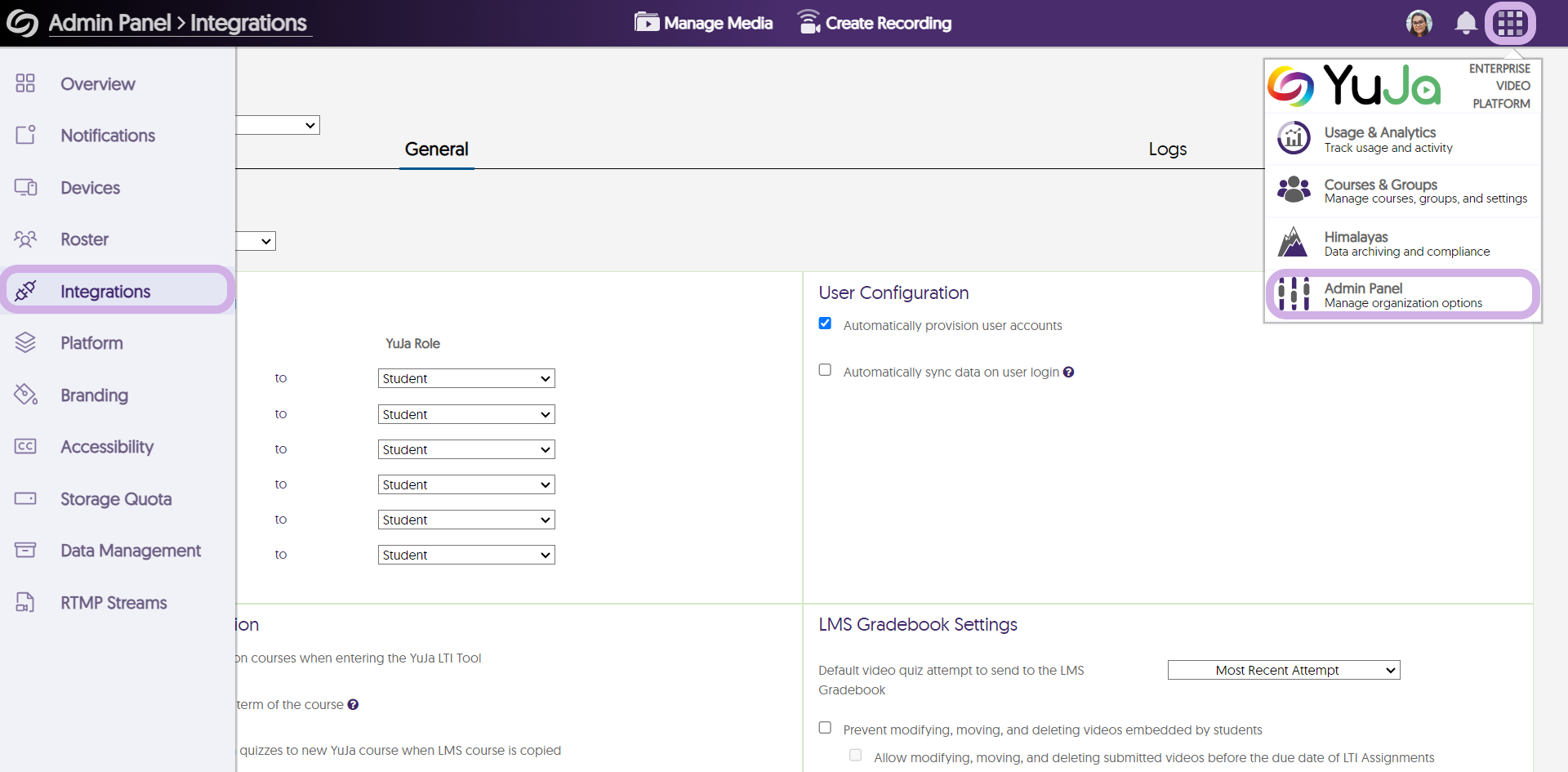Click the Overview grid icon in sidebar

coord(25,83)
